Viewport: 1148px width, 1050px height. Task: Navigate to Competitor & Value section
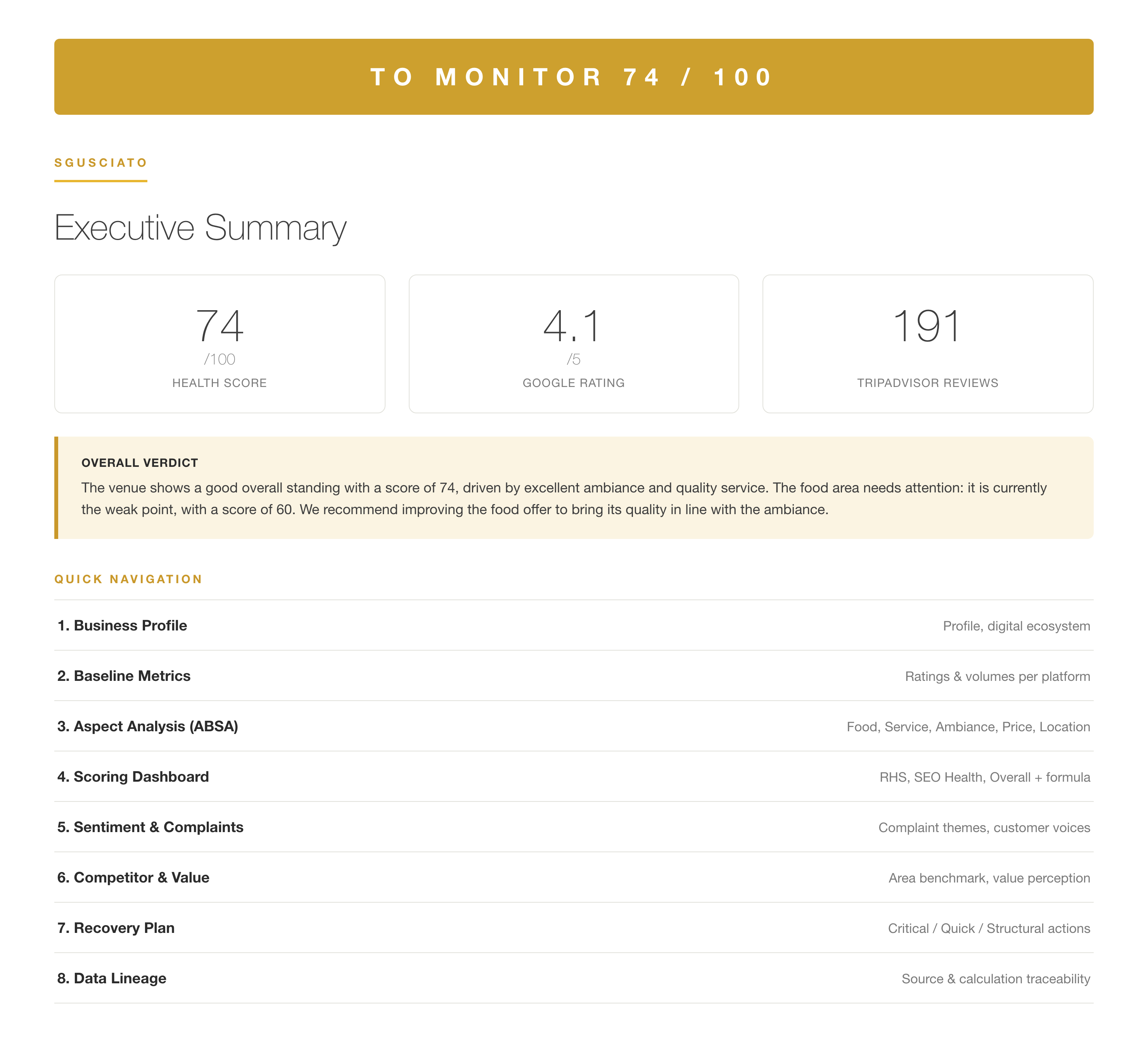(x=574, y=877)
